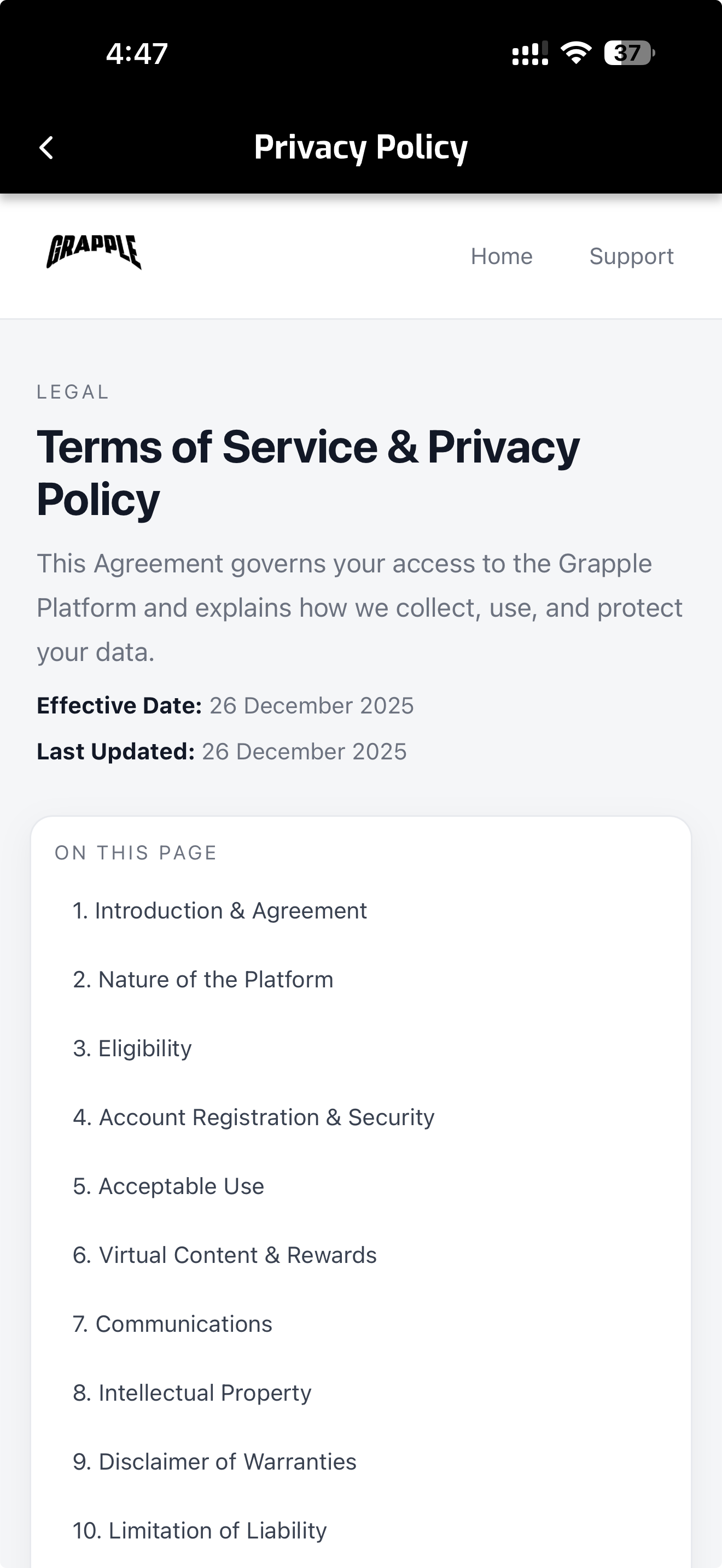This screenshot has height=1568, width=722.
Task: Open the Home navigation link
Action: (502, 256)
